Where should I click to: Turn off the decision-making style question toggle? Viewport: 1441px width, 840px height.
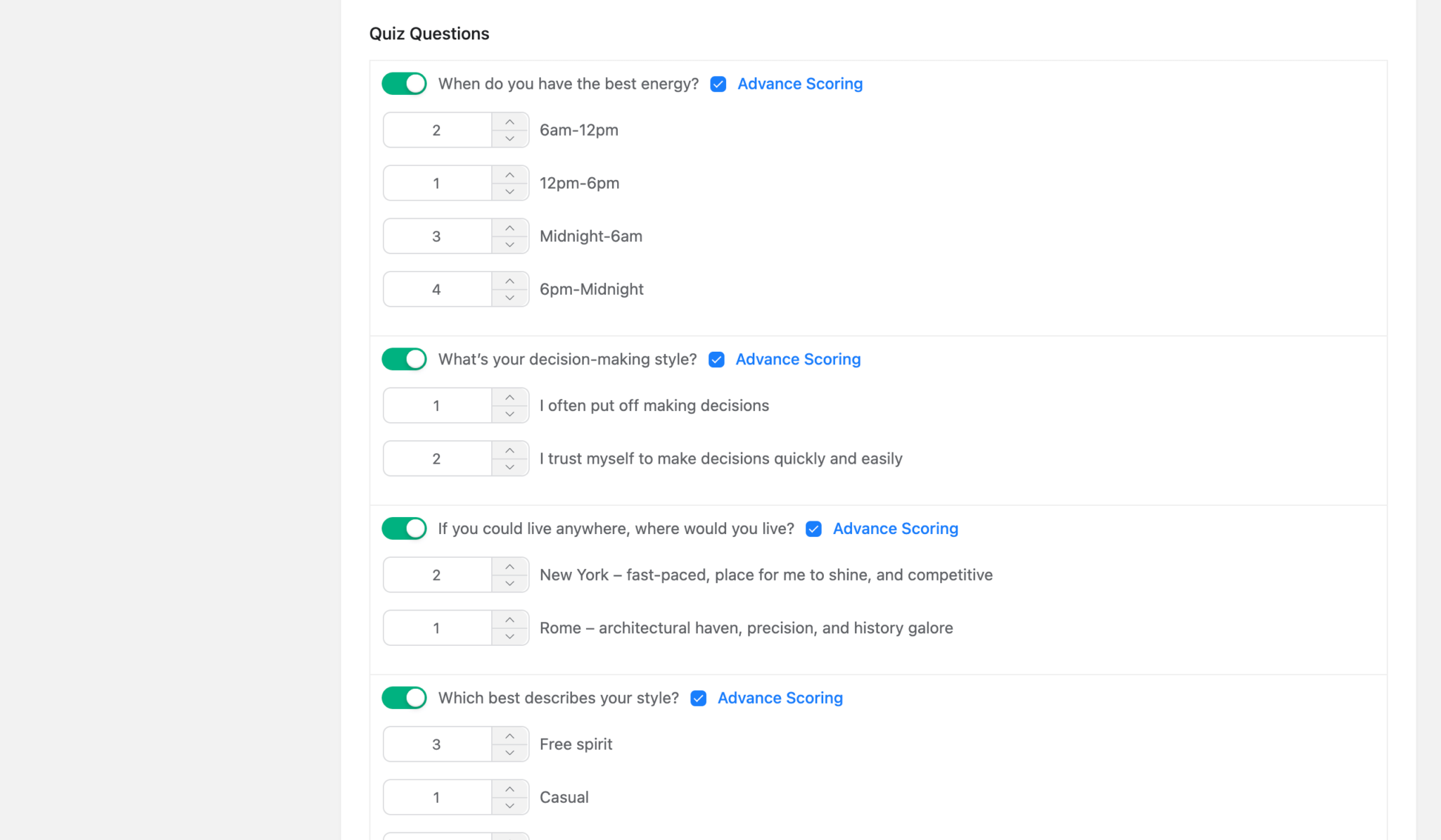403,359
